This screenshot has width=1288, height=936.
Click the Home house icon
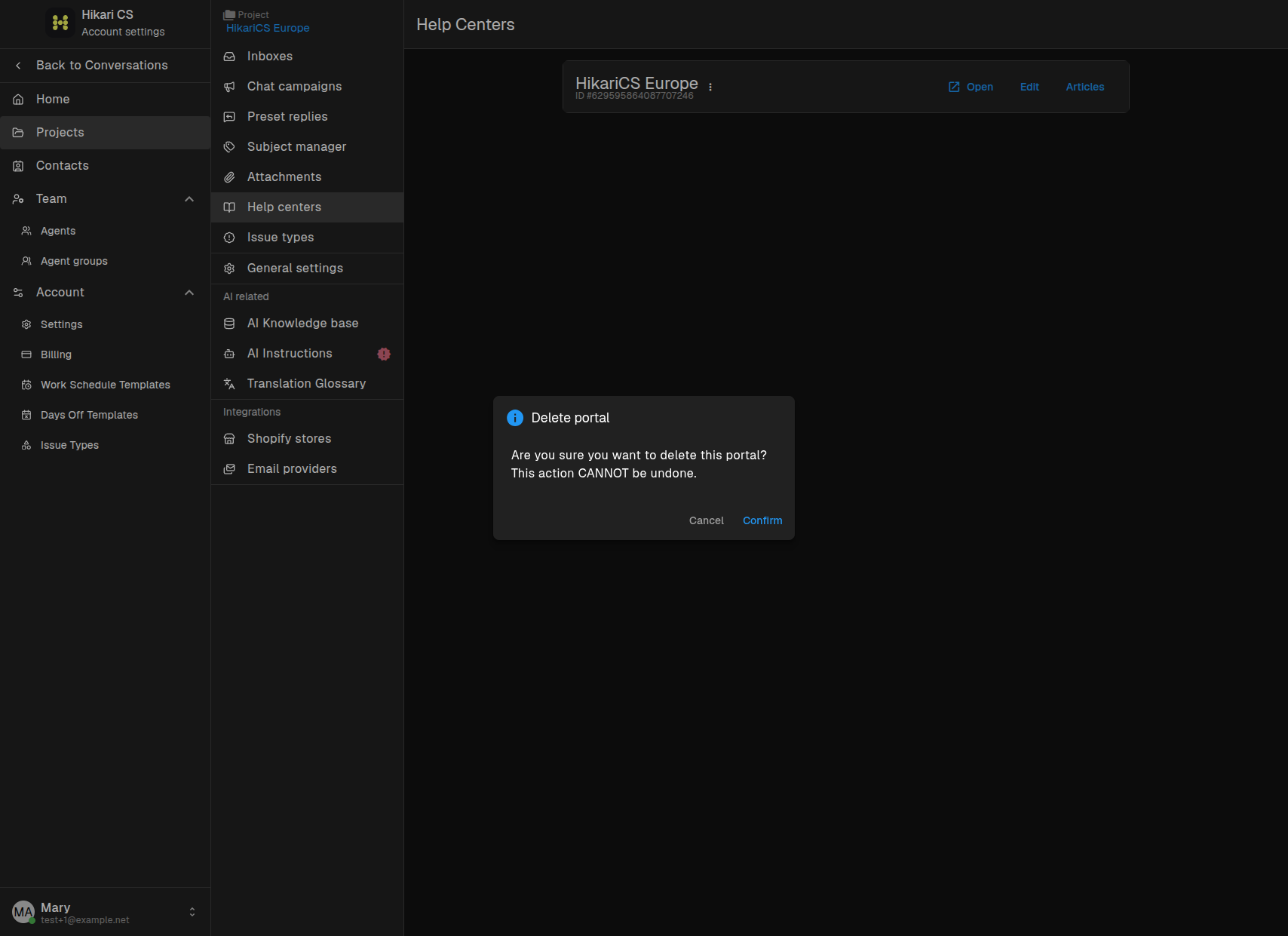(x=18, y=100)
